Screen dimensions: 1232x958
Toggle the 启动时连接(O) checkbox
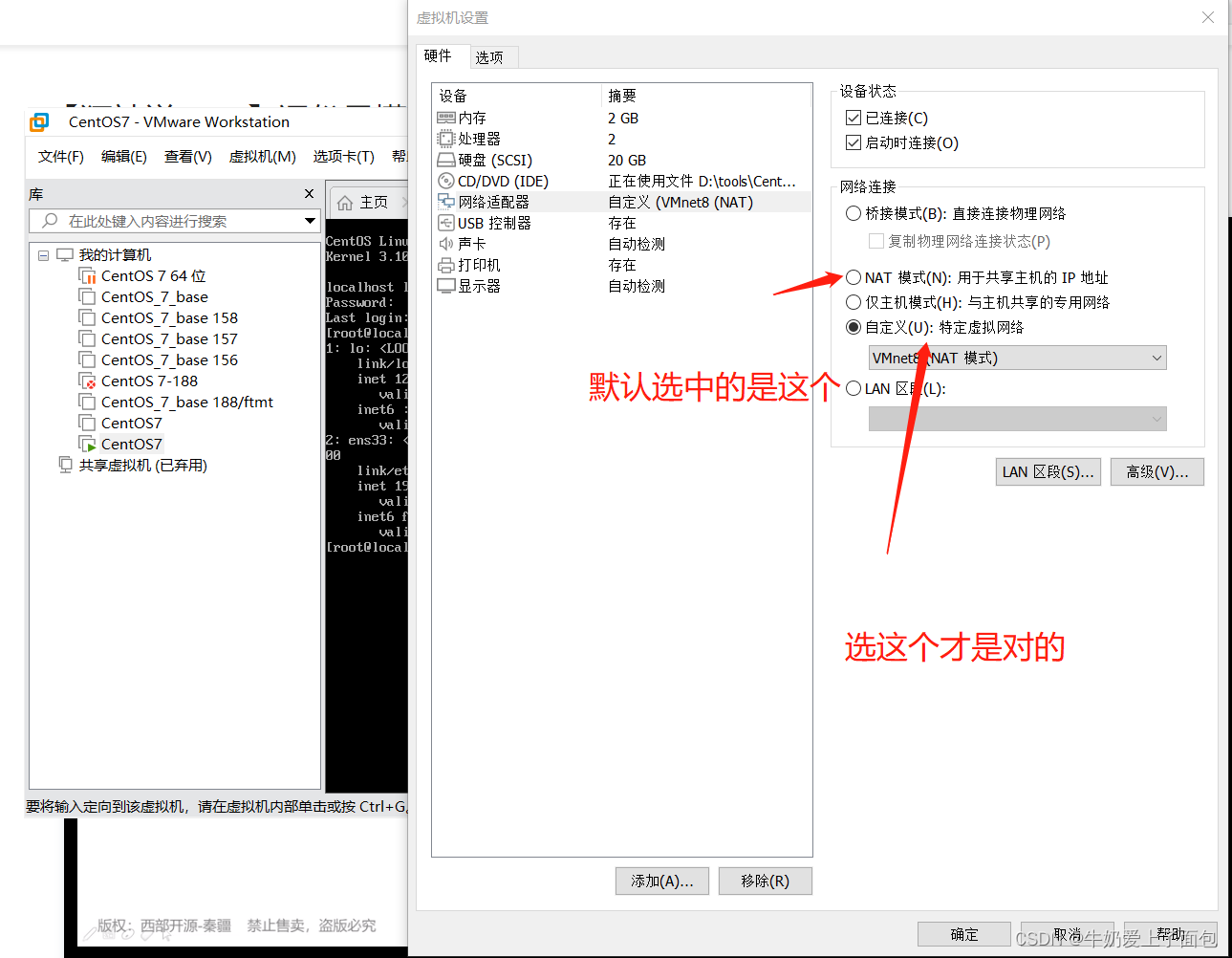854,142
